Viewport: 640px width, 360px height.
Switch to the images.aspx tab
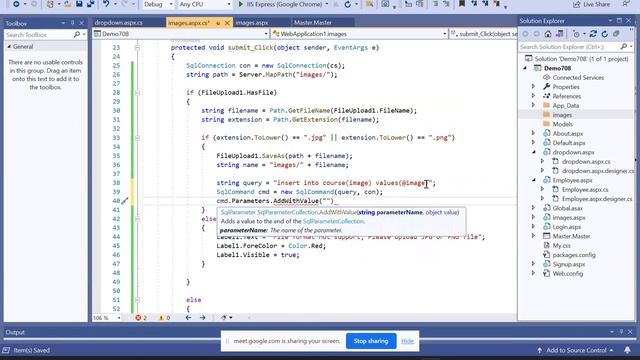click(x=251, y=23)
